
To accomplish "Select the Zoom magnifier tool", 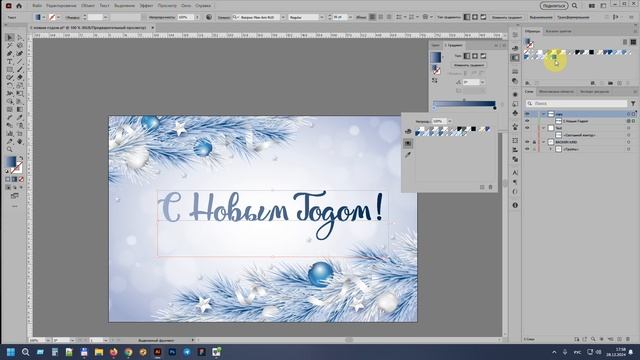I will pos(10,149).
